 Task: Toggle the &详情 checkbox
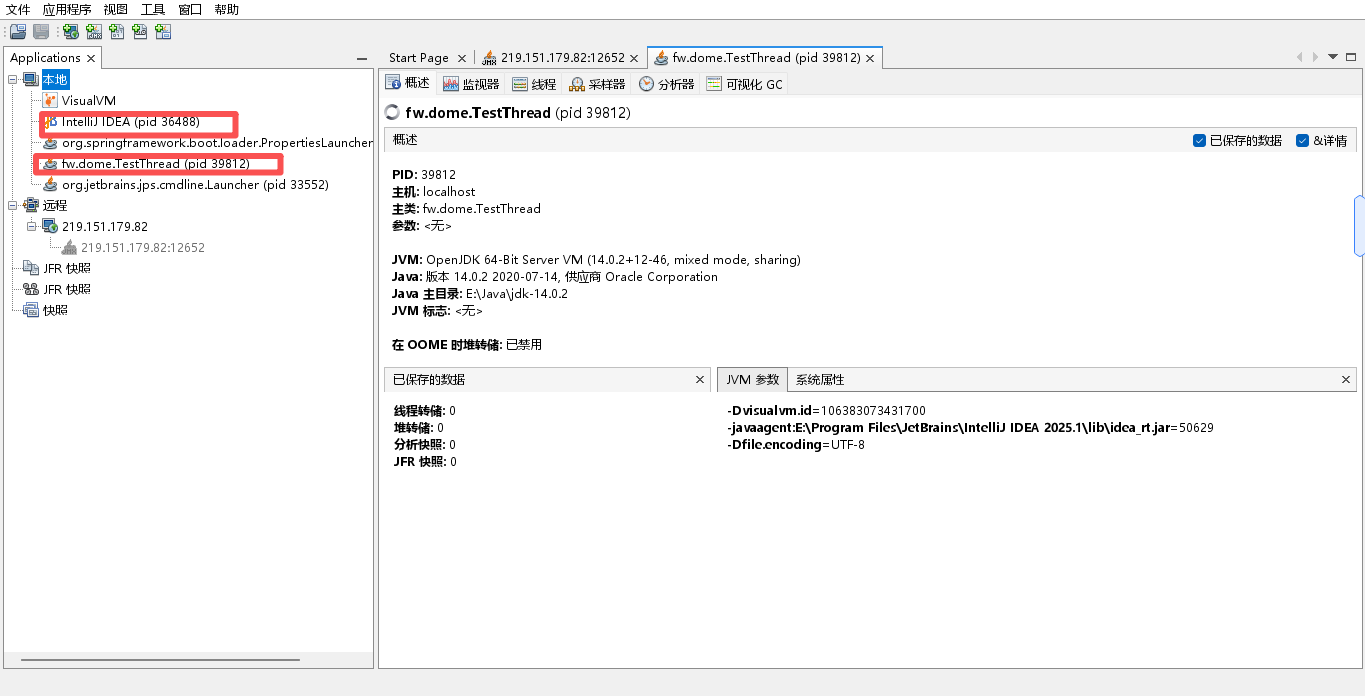click(1302, 140)
